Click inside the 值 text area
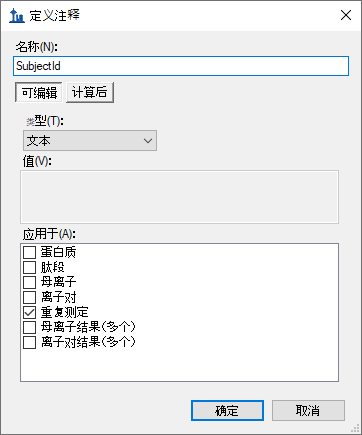Viewport: 362px width, 435px height. click(x=179, y=197)
